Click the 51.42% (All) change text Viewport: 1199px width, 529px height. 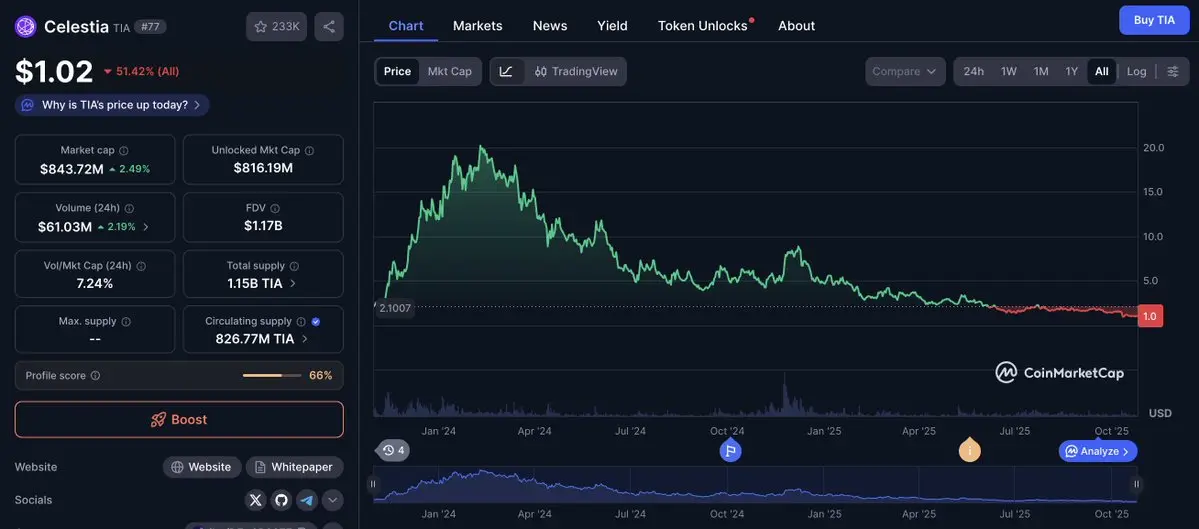[x=147, y=71]
